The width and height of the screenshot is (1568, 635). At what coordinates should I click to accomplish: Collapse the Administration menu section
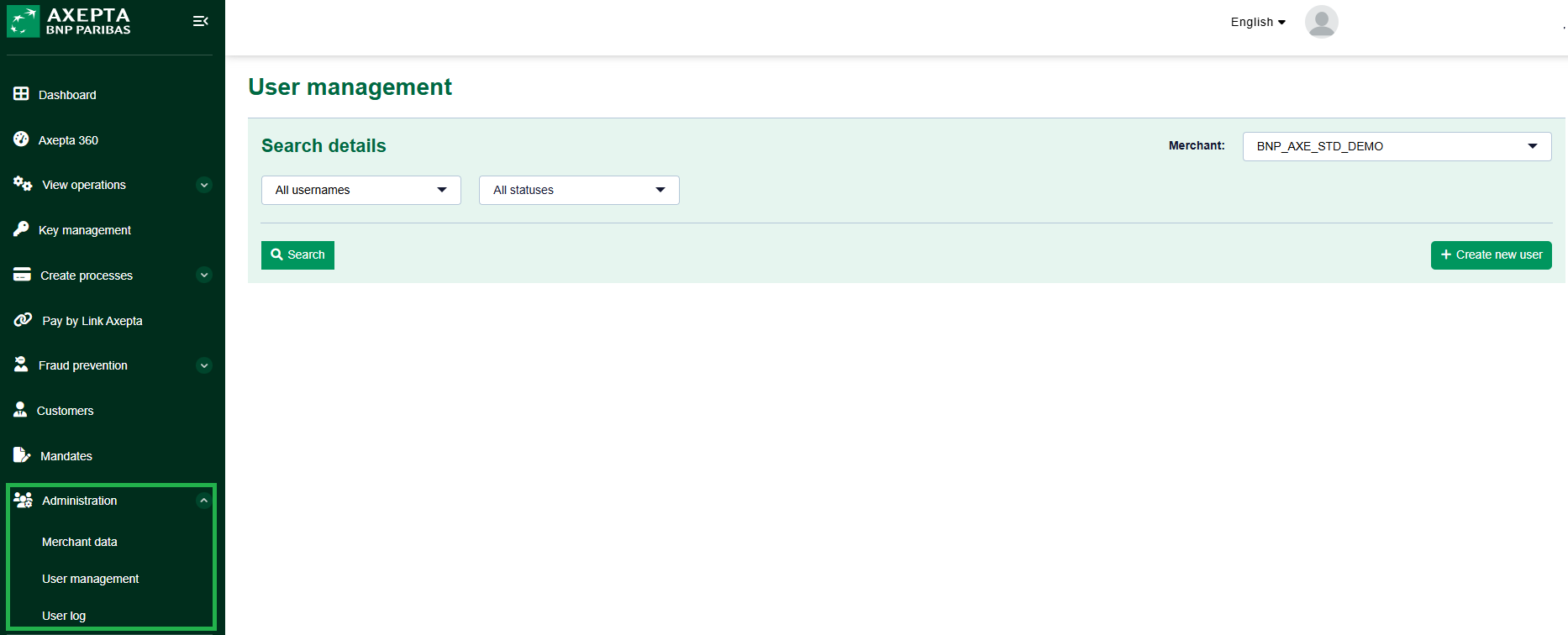pos(203,501)
